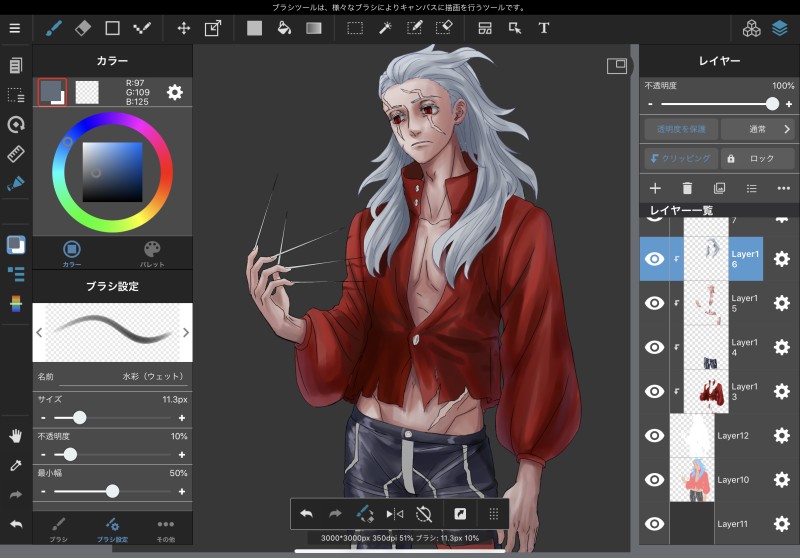
Task: Select the Selection Pen tool
Action: 414,28
